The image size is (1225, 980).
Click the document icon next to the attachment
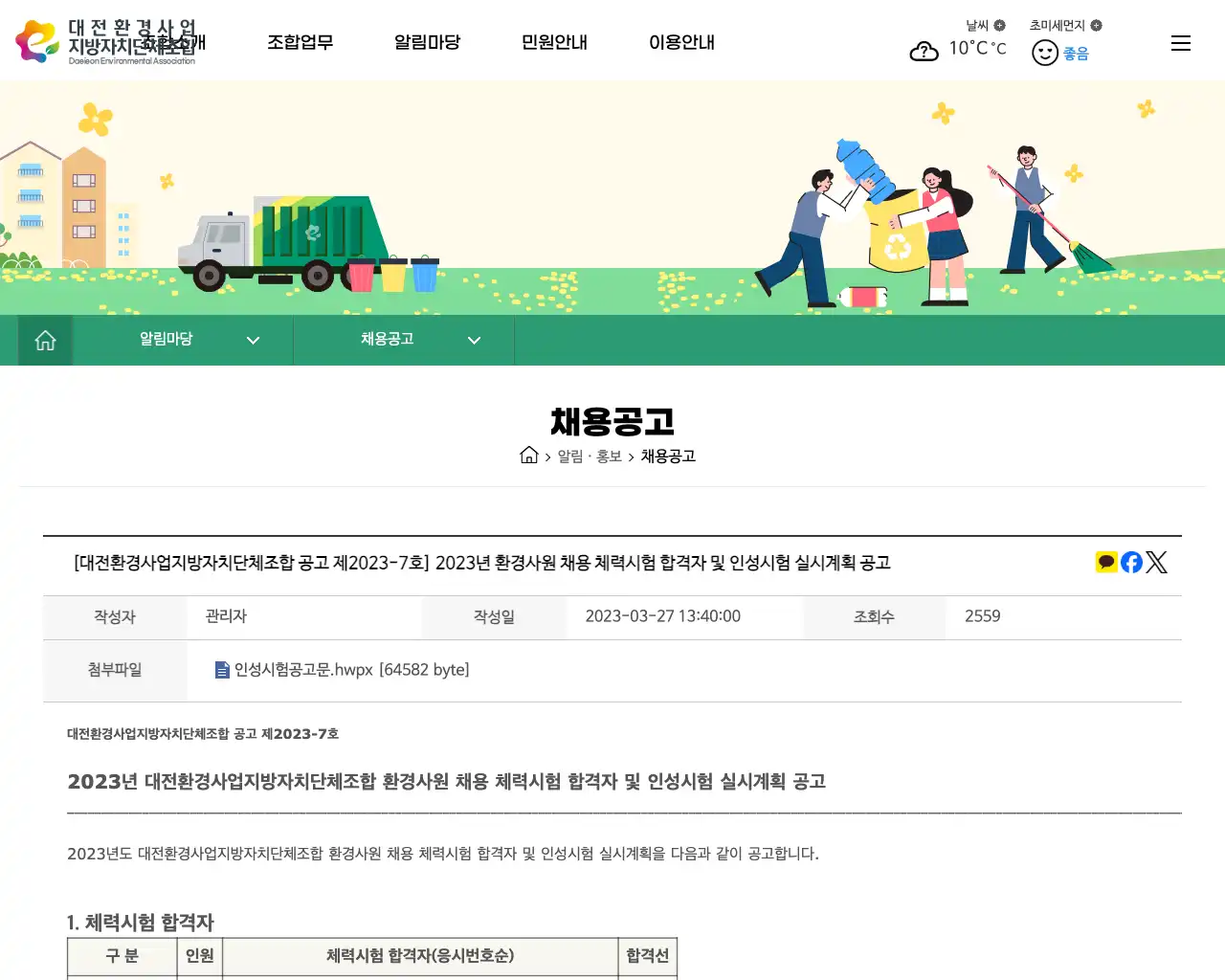click(221, 669)
